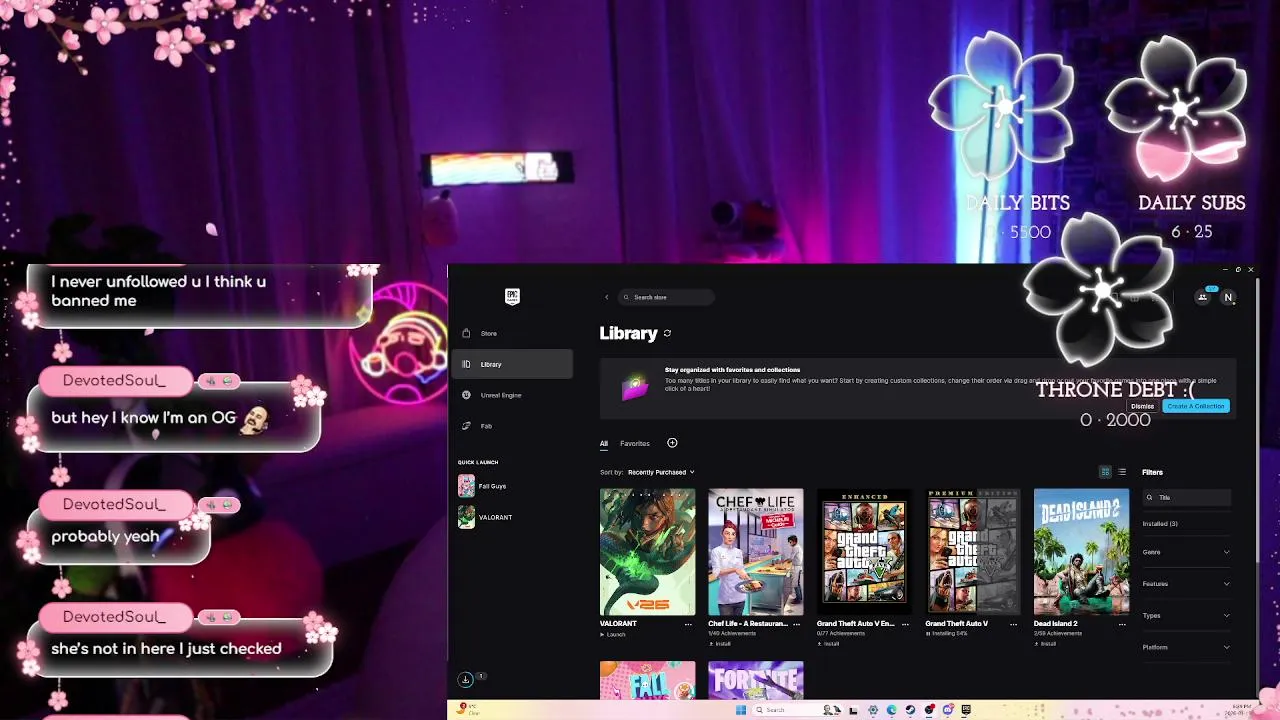The height and width of the screenshot is (720, 1280).
Task: Open Dead Island 2 cover tile
Action: pyautogui.click(x=1081, y=552)
